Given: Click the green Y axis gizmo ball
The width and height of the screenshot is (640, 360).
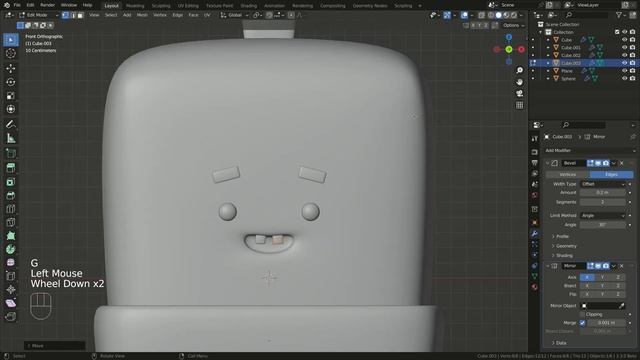Looking at the screenshot, I should [509, 49].
